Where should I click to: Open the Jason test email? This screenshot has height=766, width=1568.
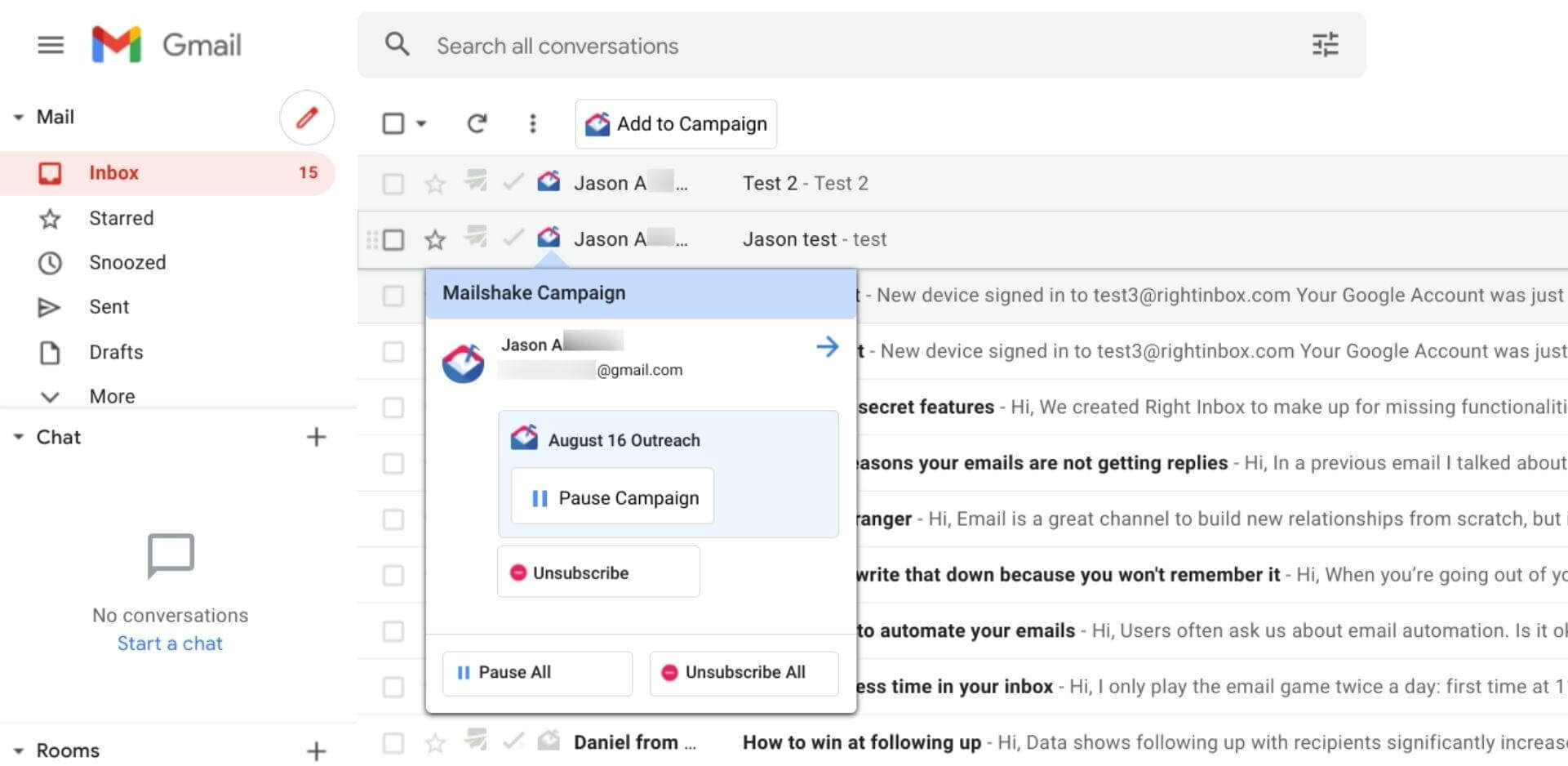click(x=963, y=240)
